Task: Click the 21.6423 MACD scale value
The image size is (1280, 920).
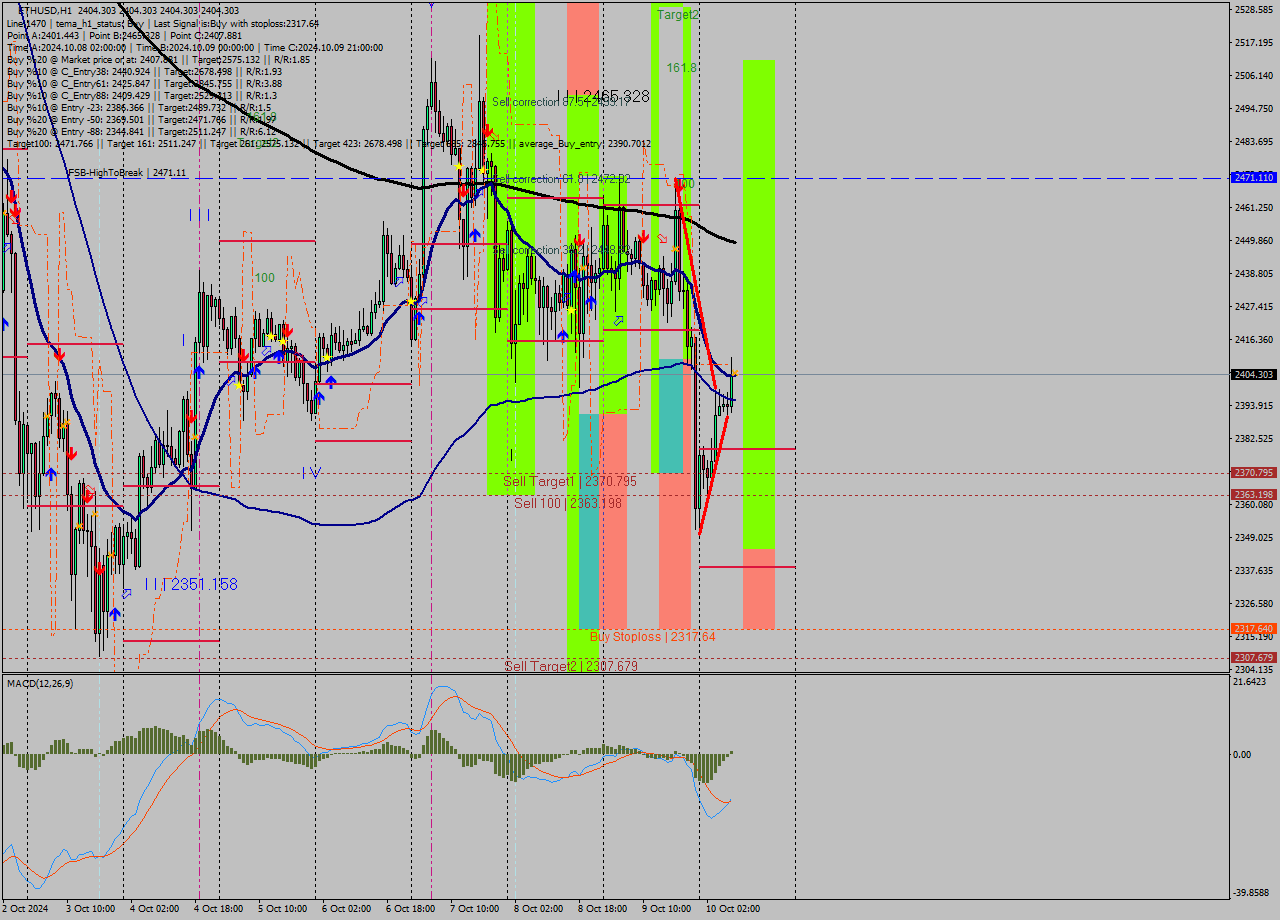Action: pyautogui.click(x=1252, y=682)
